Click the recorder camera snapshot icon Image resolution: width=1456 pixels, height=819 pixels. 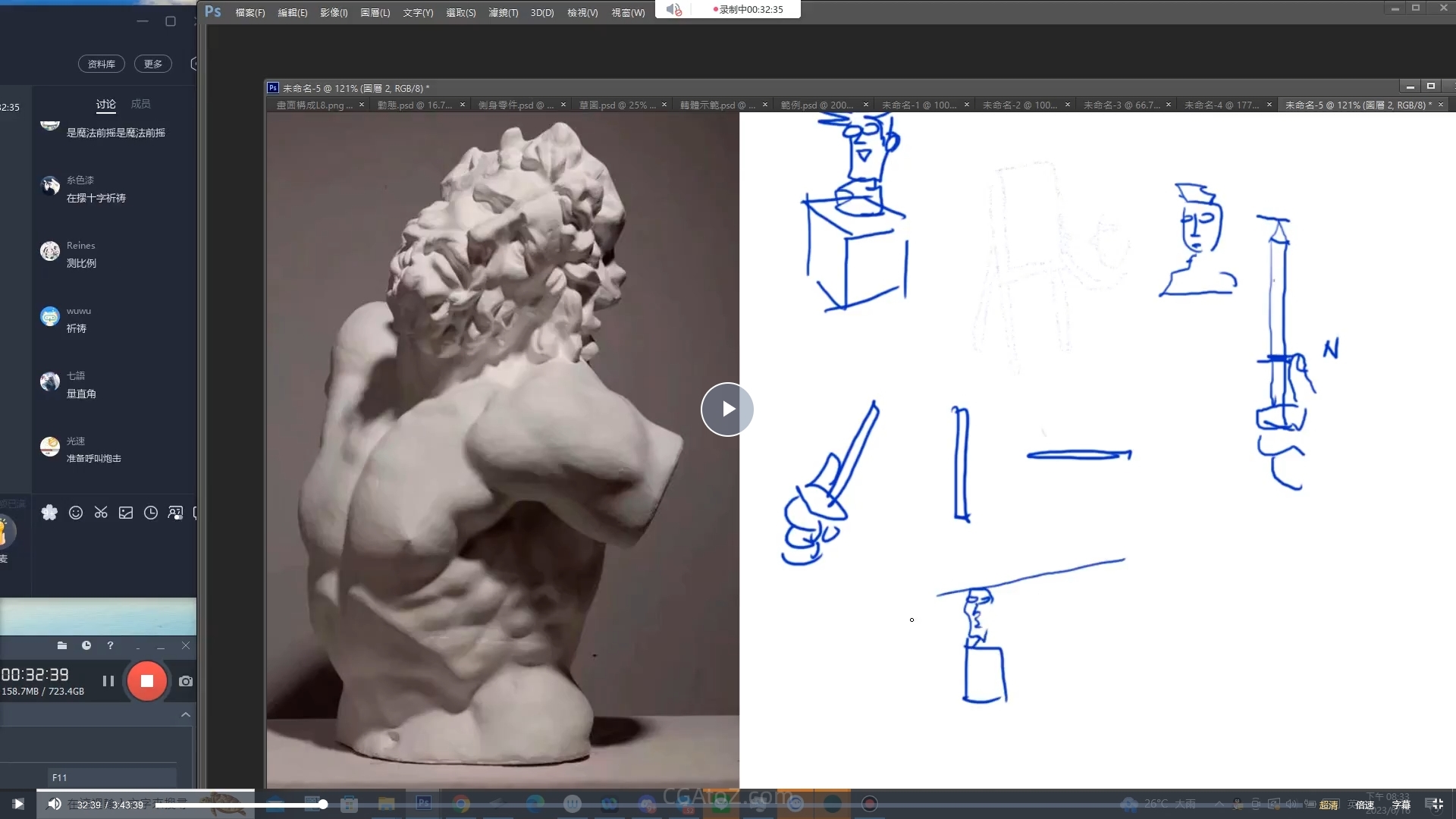186,681
